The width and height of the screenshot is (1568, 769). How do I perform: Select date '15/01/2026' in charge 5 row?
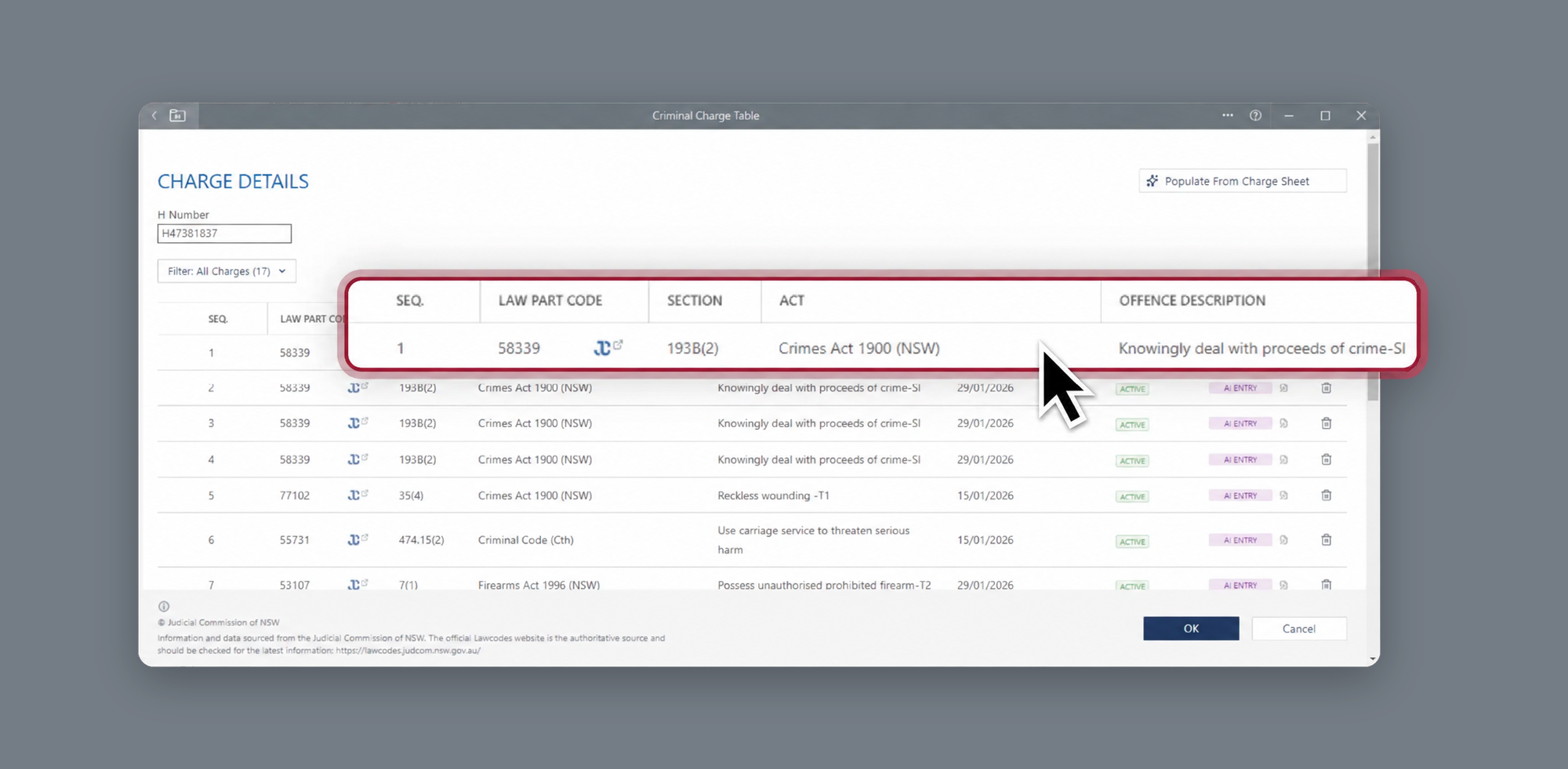(x=985, y=495)
